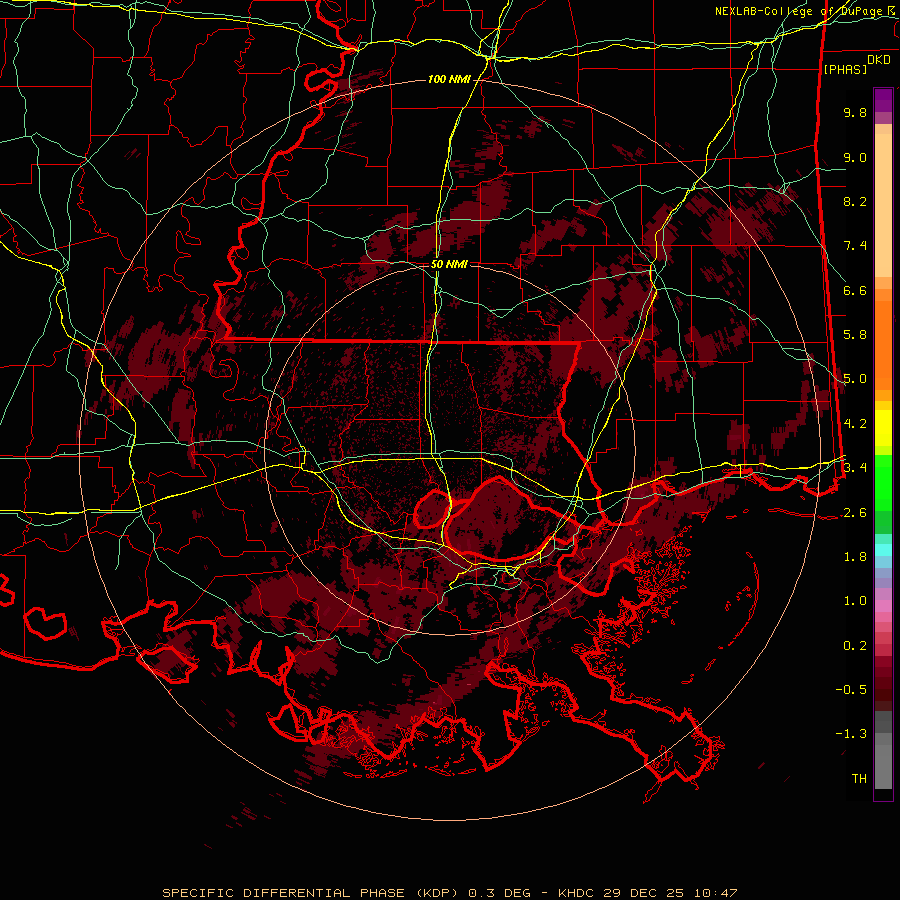Image resolution: width=900 pixels, height=900 pixels.
Task: Click the 5.0 colorbar value label
Action: [855, 379]
